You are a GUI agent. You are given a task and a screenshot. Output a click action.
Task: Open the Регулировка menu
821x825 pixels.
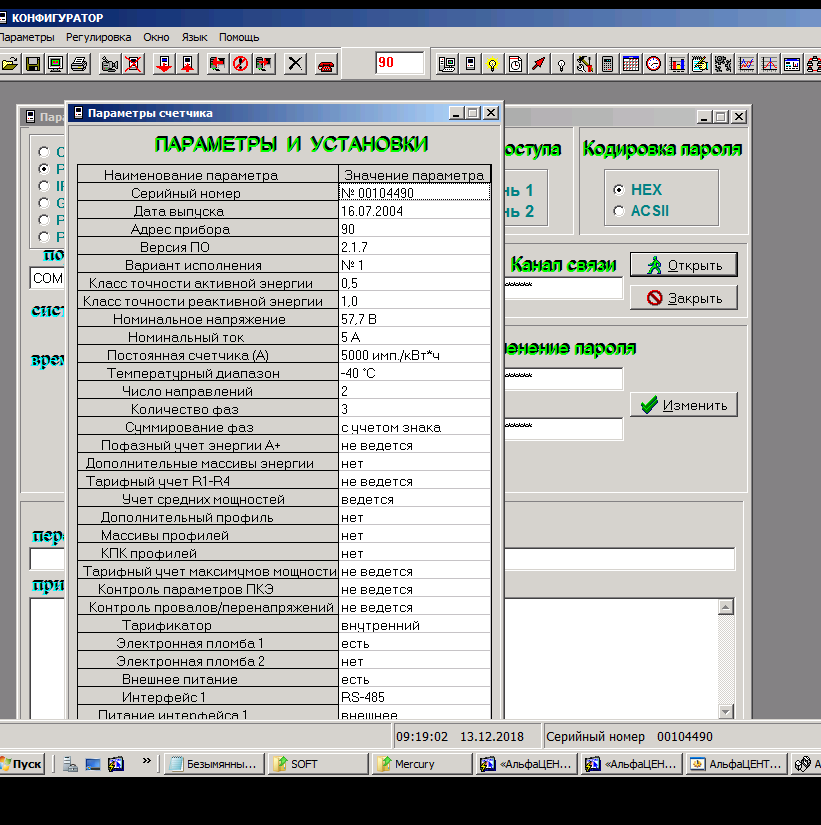98,37
